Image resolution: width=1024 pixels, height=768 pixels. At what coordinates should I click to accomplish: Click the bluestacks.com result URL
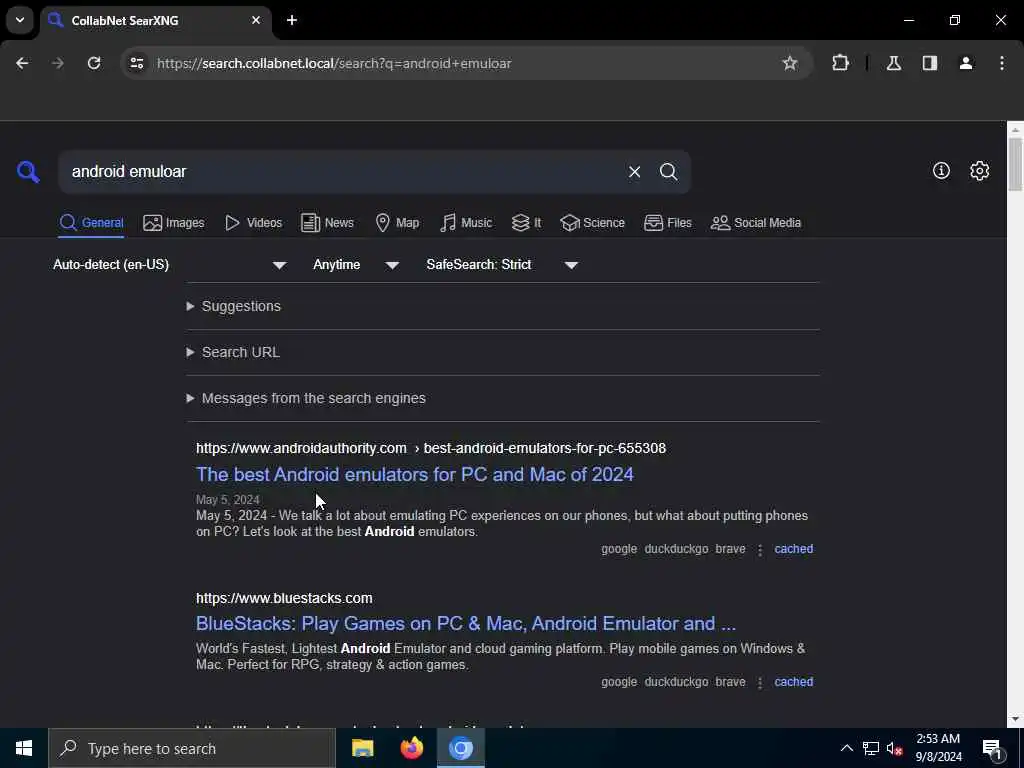pos(284,598)
